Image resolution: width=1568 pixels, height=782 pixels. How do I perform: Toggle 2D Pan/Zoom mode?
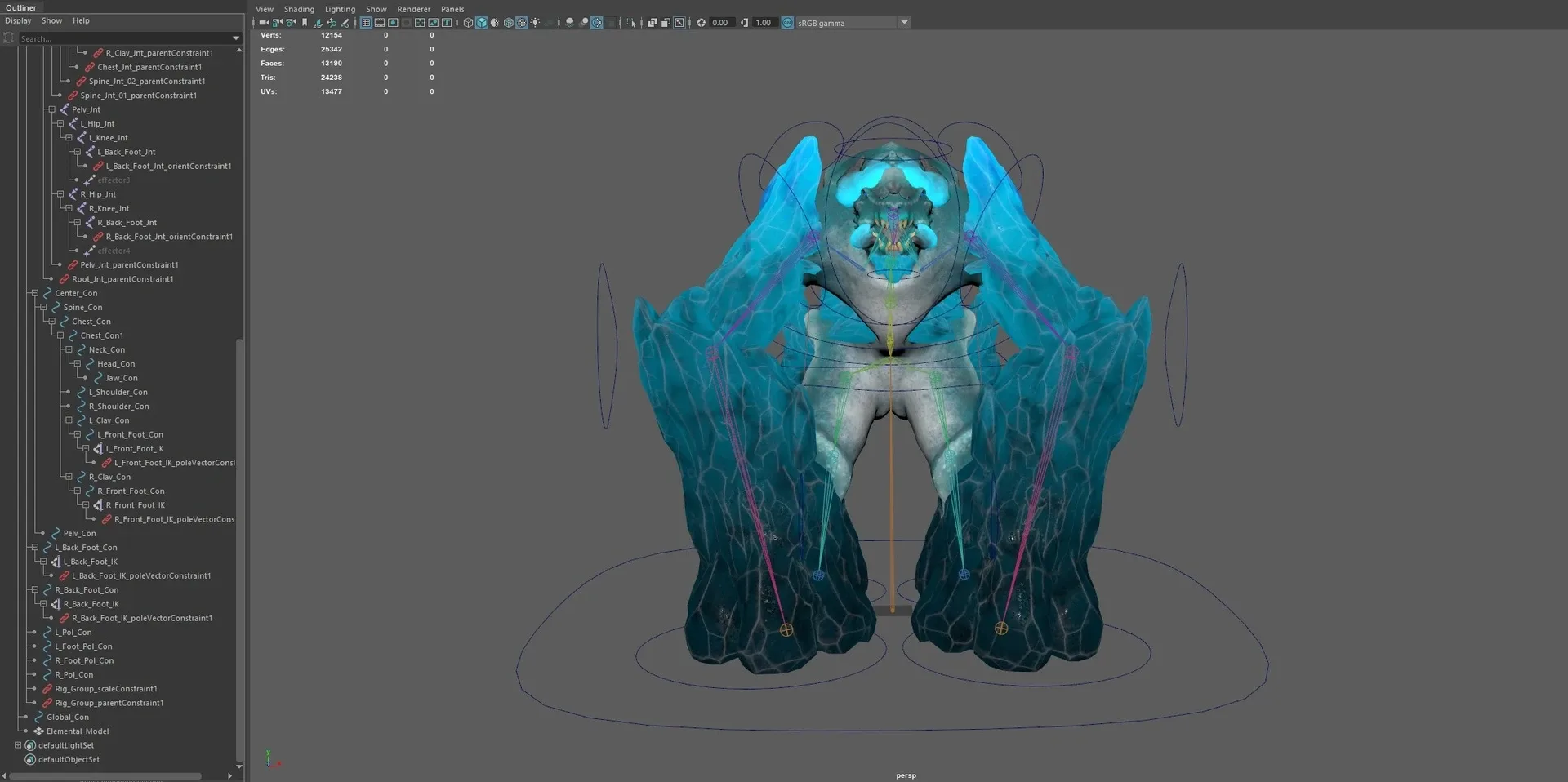pos(679,23)
